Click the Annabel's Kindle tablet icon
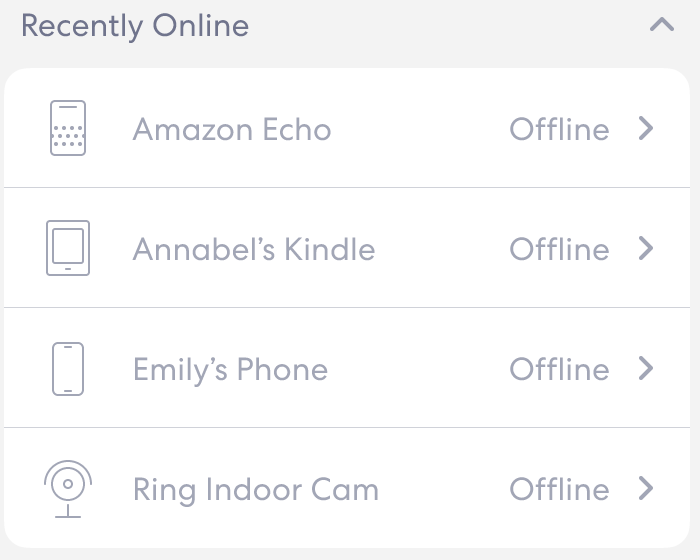The image size is (700, 560). 68,248
